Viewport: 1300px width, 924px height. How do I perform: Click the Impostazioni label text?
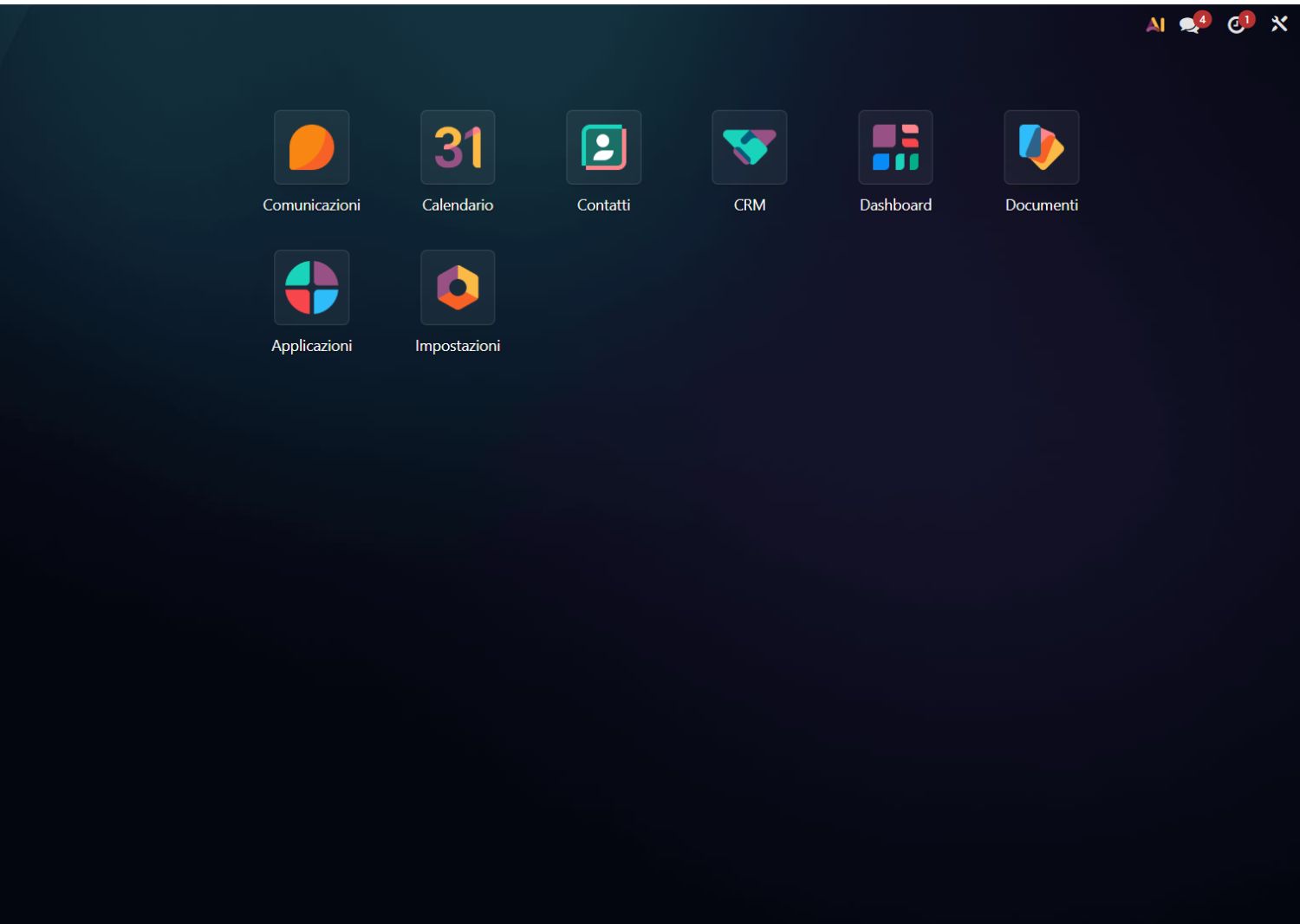458,346
